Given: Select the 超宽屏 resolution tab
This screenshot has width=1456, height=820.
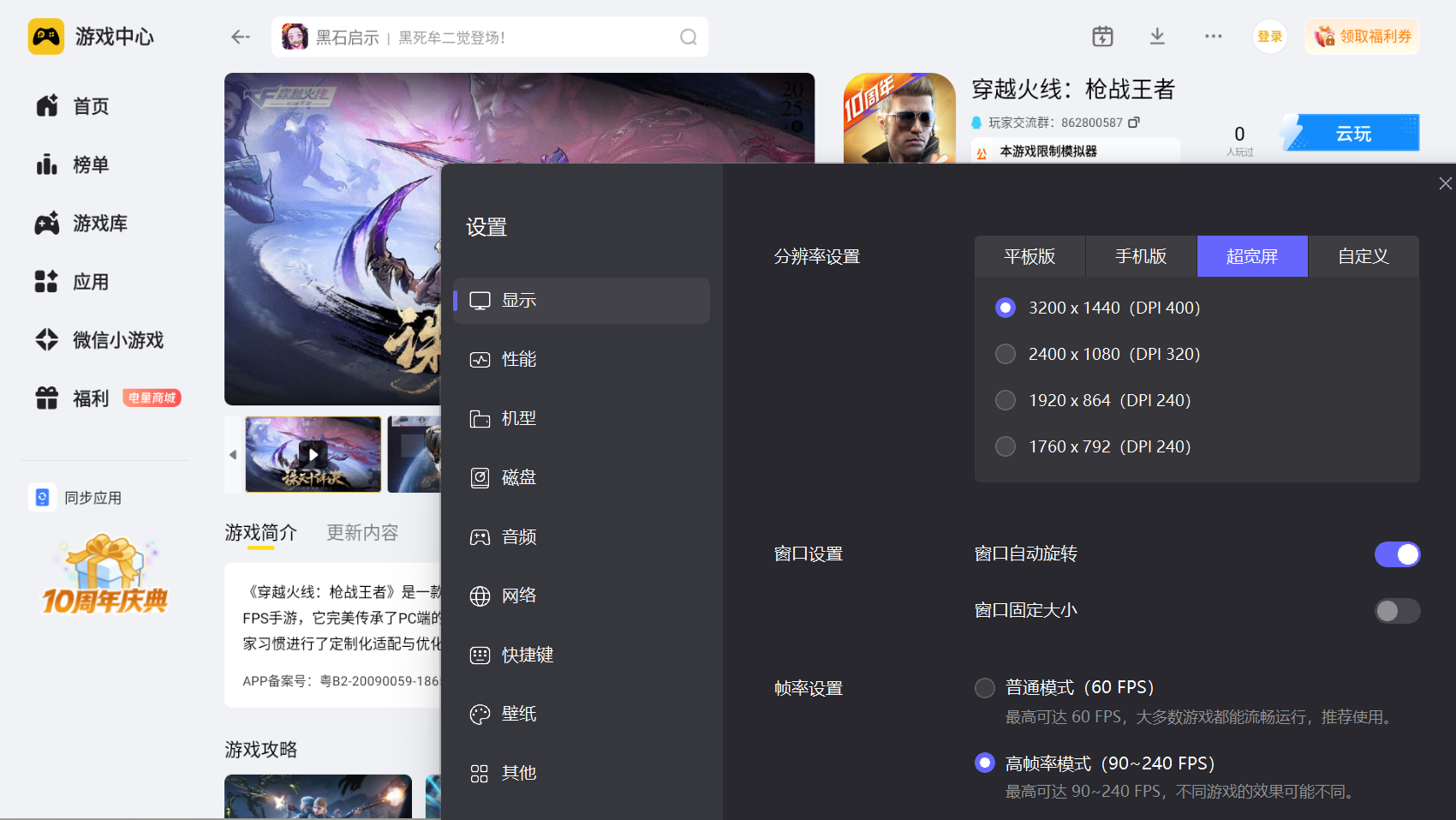Looking at the screenshot, I should pos(1252,256).
